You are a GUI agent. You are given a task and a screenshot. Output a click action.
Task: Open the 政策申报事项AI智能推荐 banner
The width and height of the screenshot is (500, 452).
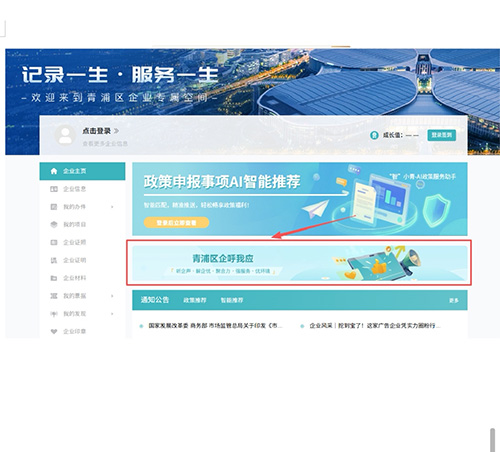click(x=300, y=199)
